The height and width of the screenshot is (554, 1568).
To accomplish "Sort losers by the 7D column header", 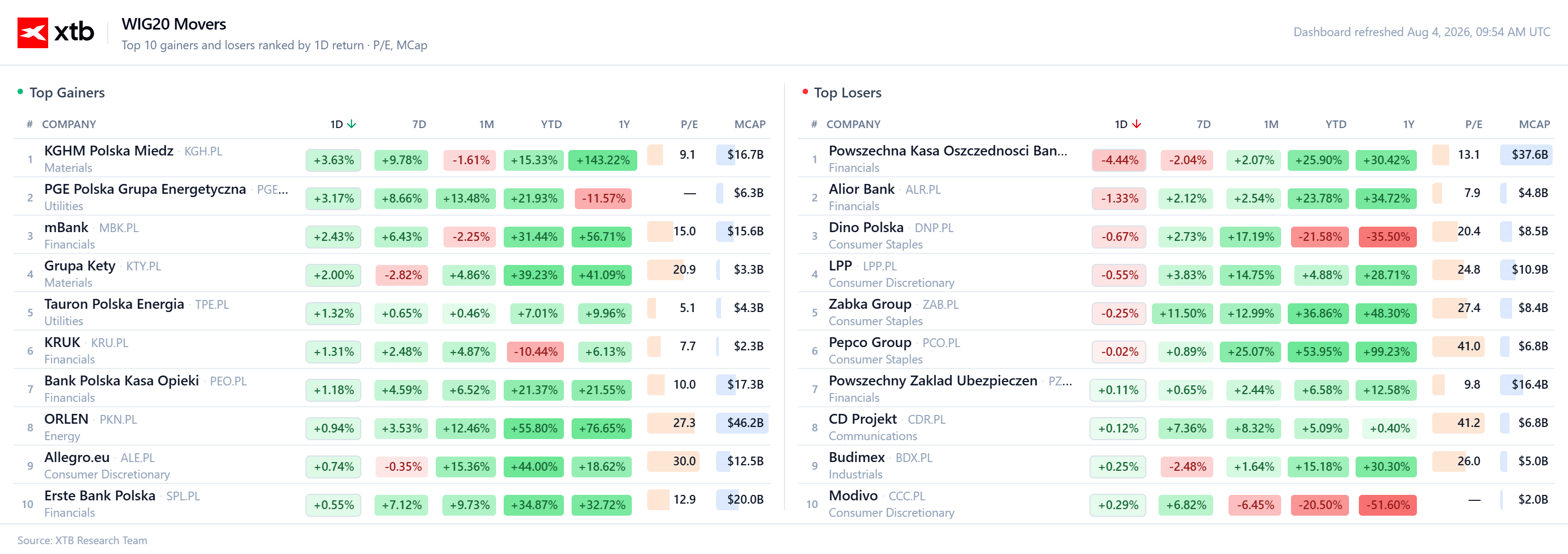I will tap(1203, 124).
